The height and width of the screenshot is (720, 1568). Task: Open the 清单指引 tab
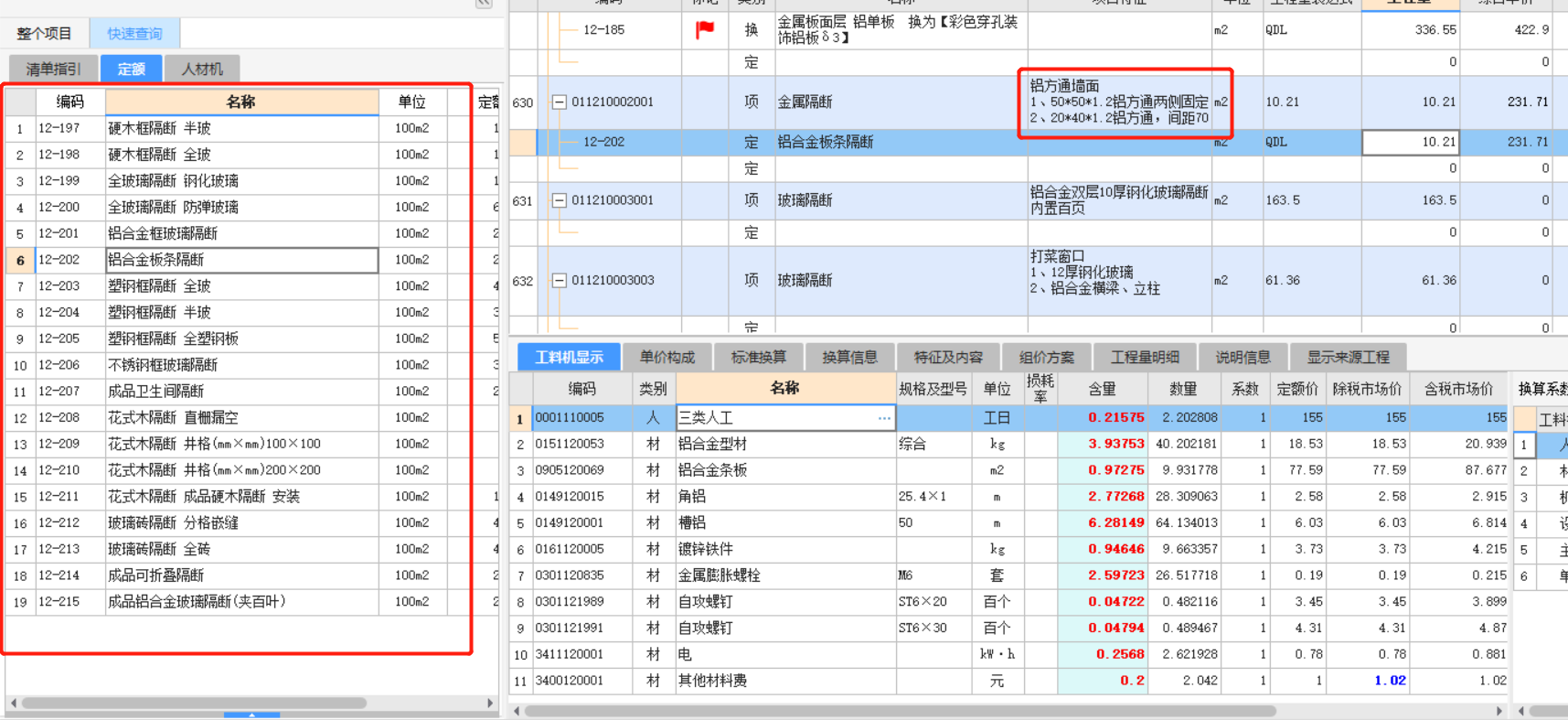tap(53, 69)
